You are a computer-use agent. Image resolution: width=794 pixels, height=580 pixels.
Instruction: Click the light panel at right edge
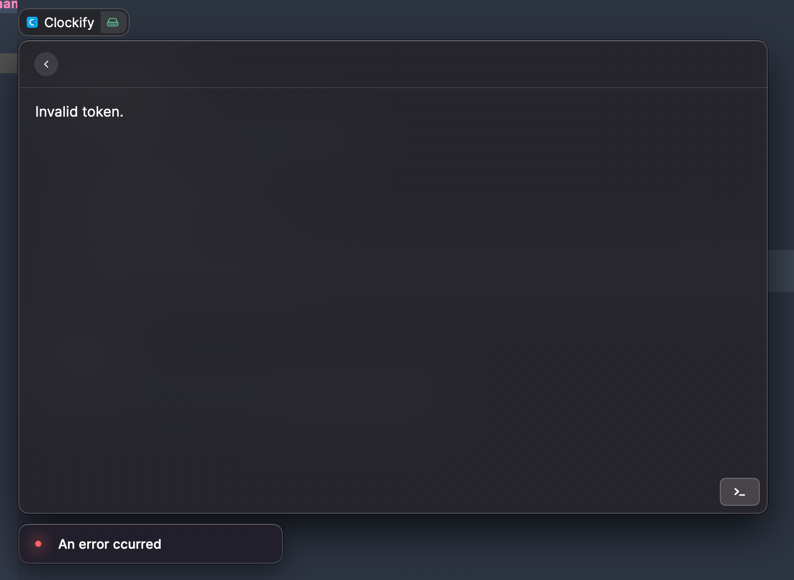coord(781,271)
